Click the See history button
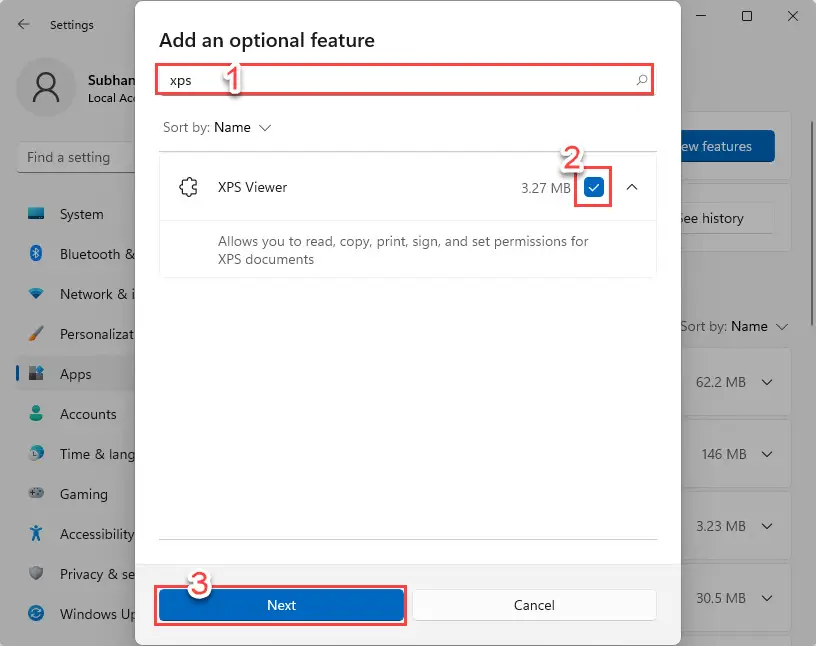 [x=728, y=218]
